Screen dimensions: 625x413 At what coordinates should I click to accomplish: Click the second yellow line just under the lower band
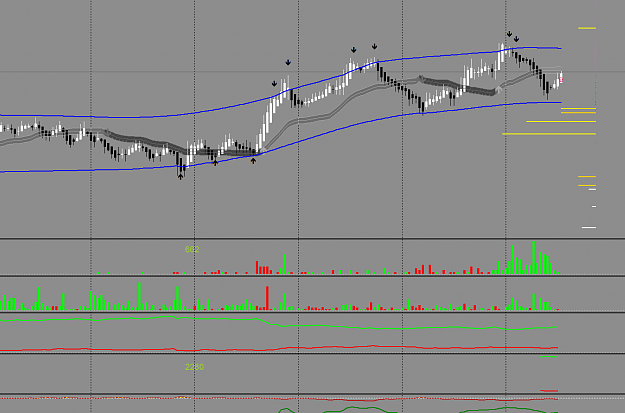coord(578,113)
